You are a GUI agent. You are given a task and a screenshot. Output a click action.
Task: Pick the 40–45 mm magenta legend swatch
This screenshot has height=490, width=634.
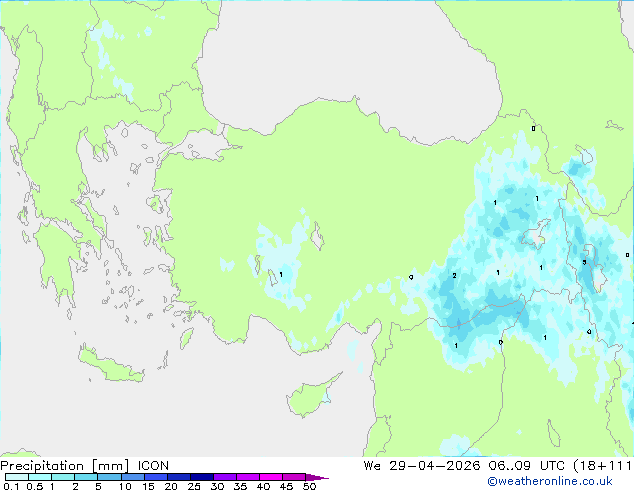coord(271,477)
